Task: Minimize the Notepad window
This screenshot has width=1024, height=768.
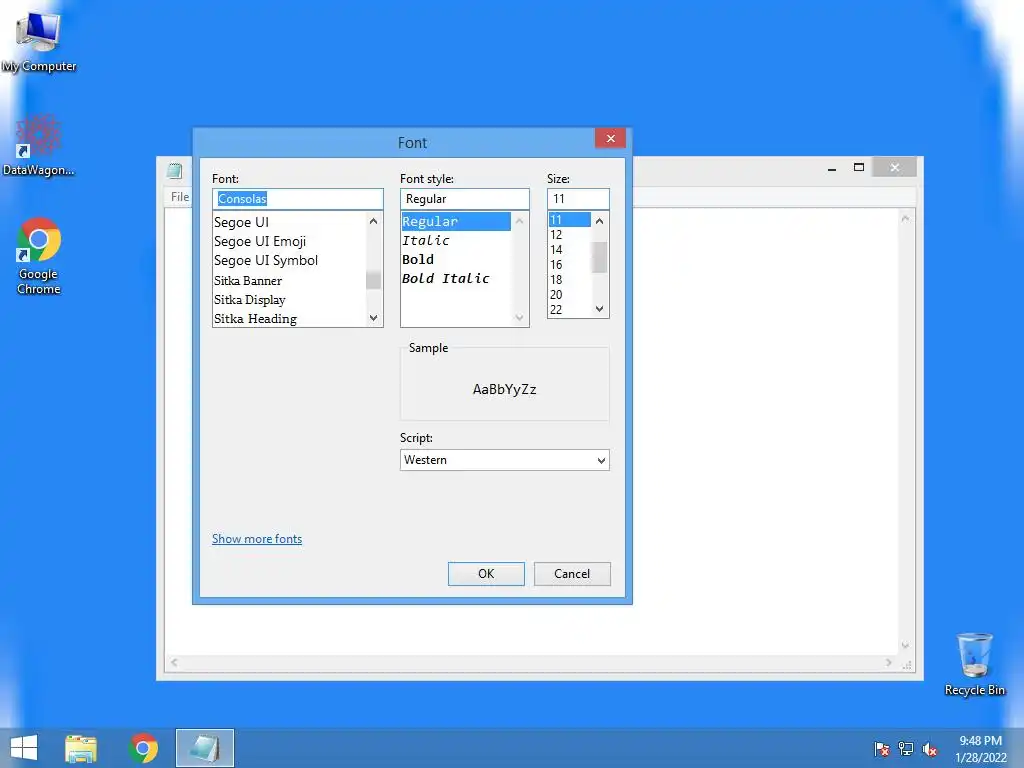Action: [x=832, y=168]
